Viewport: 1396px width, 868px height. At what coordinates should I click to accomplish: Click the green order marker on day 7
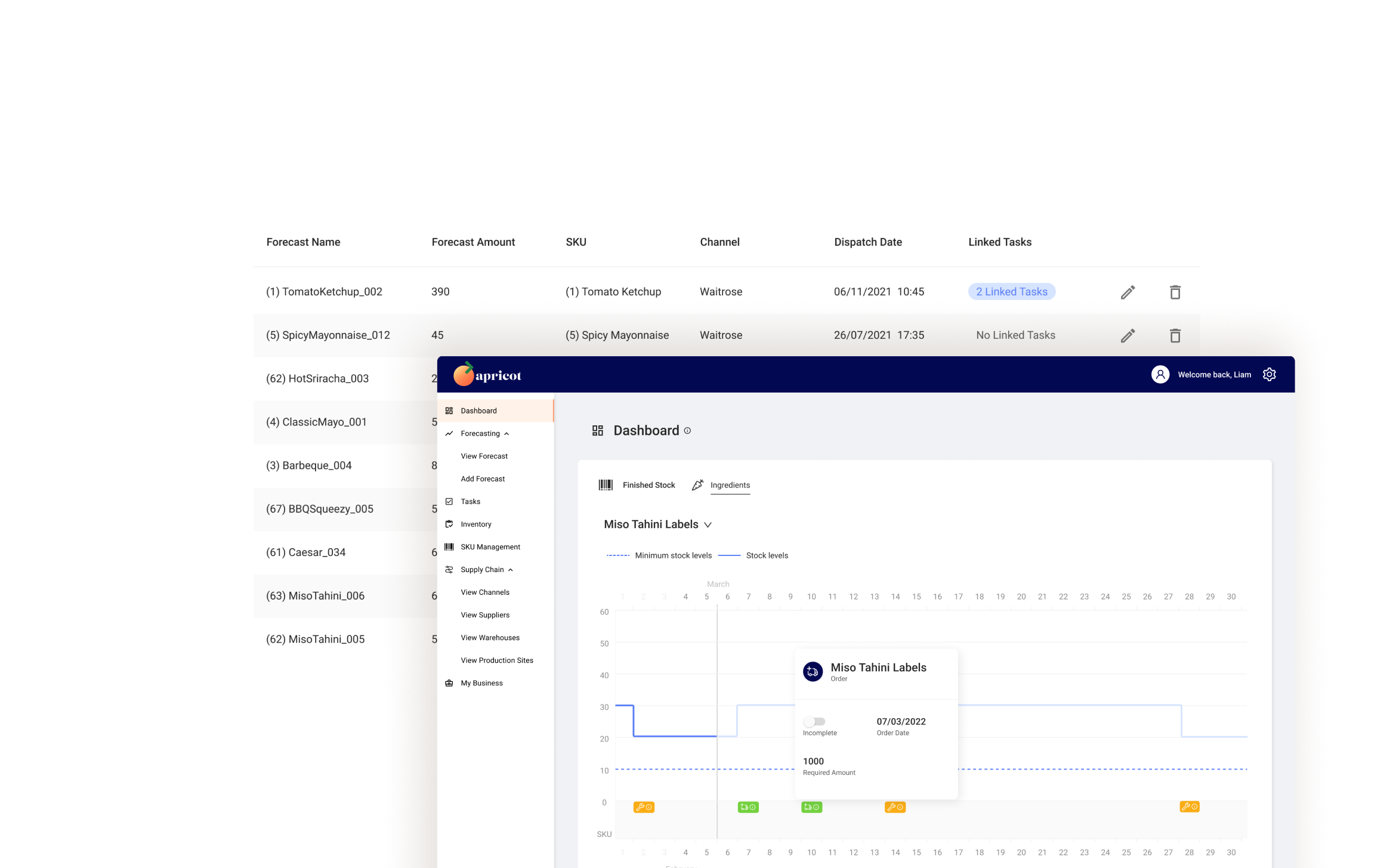748,807
